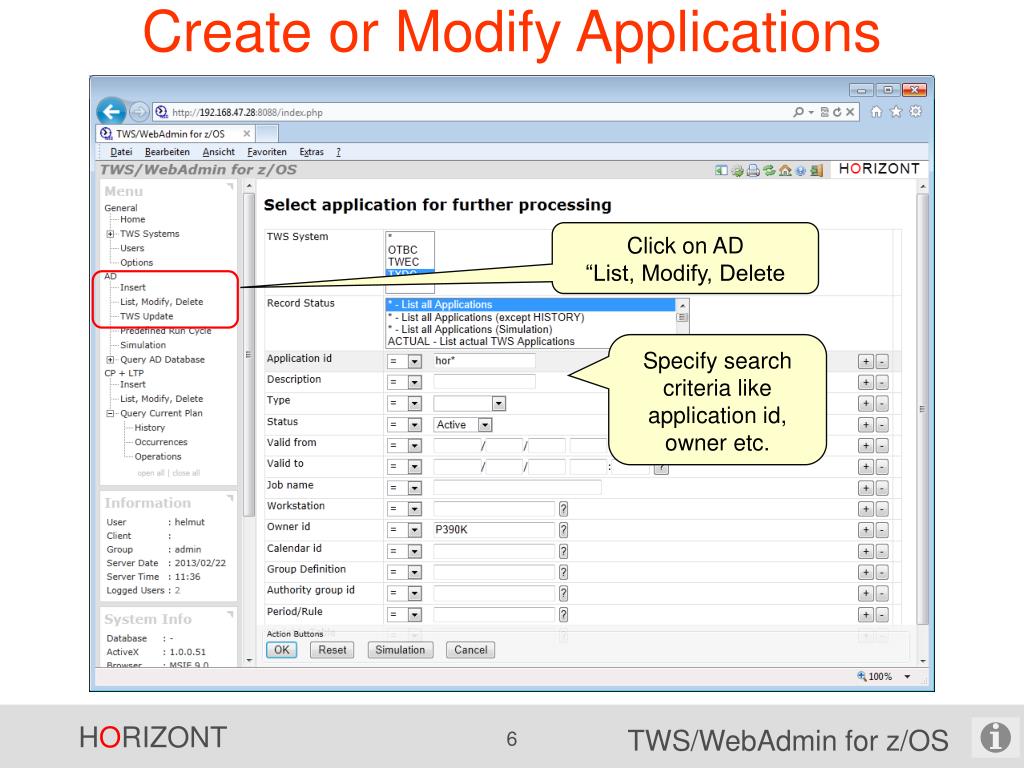The height and width of the screenshot is (768, 1024).
Task: Go back with the browser back arrow
Action: [x=112, y=112]
